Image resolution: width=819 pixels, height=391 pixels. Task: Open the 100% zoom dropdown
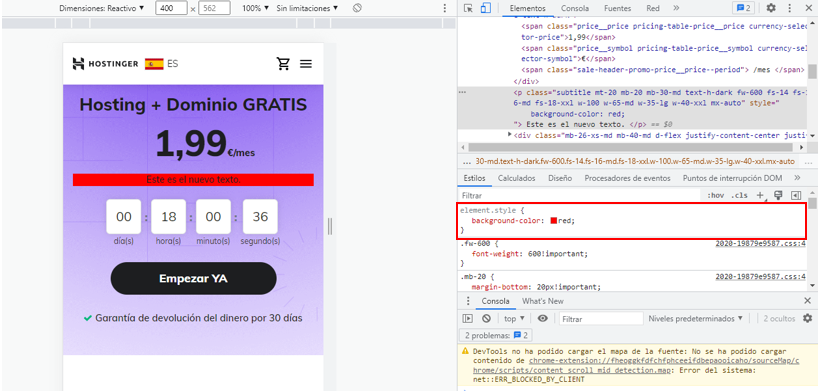(x=255, y=8)
